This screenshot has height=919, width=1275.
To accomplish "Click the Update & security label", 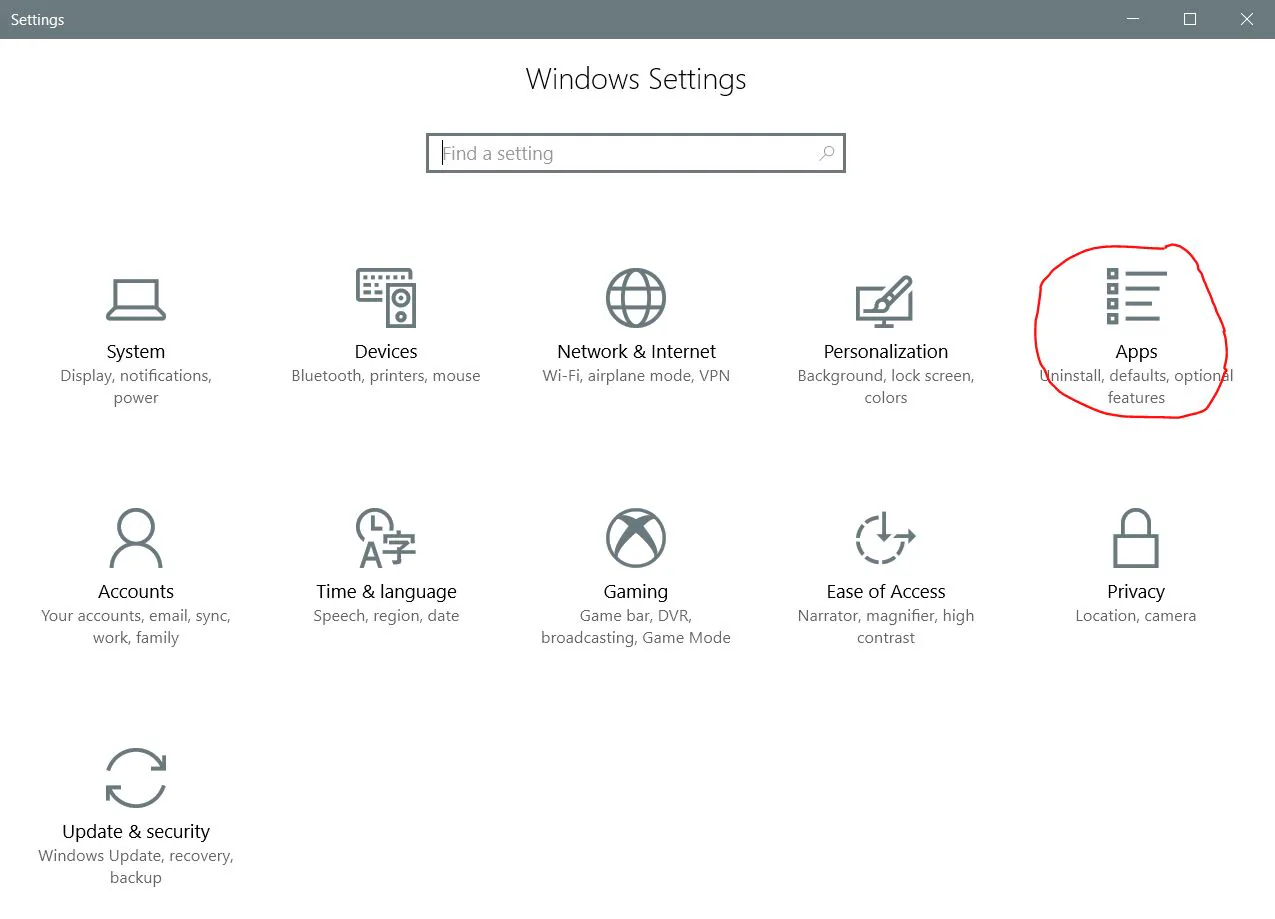I will pyautogui.click(x=136, y=832).
